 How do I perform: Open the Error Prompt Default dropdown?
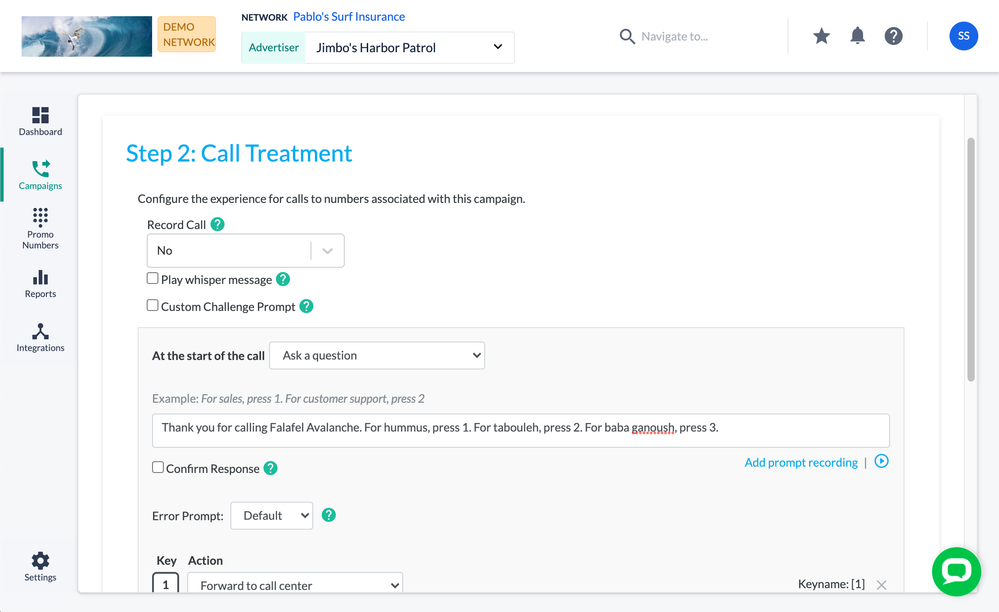(x=271, y=516)
